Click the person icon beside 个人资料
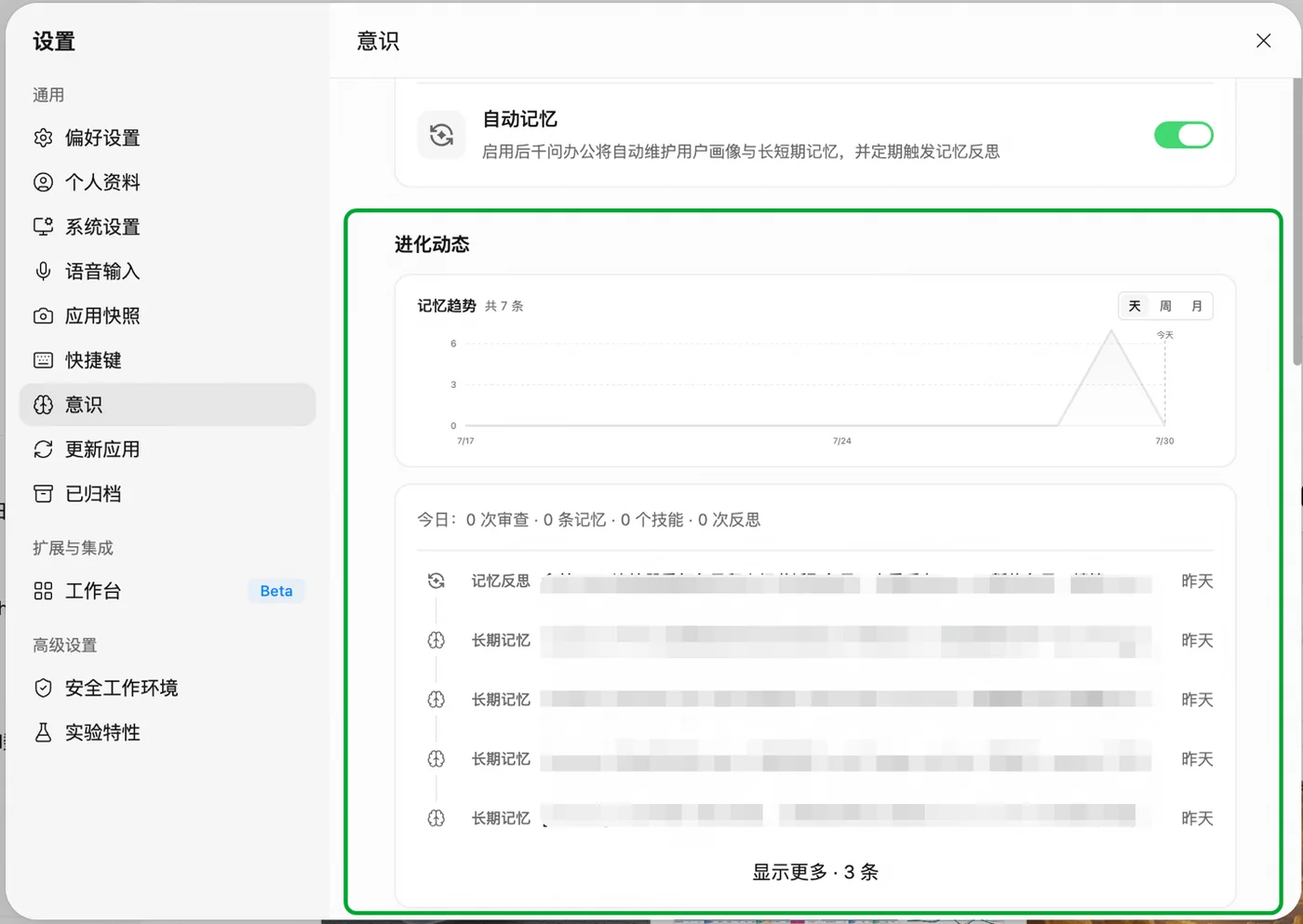1303x924 pixels. click(x=43, y=182)
